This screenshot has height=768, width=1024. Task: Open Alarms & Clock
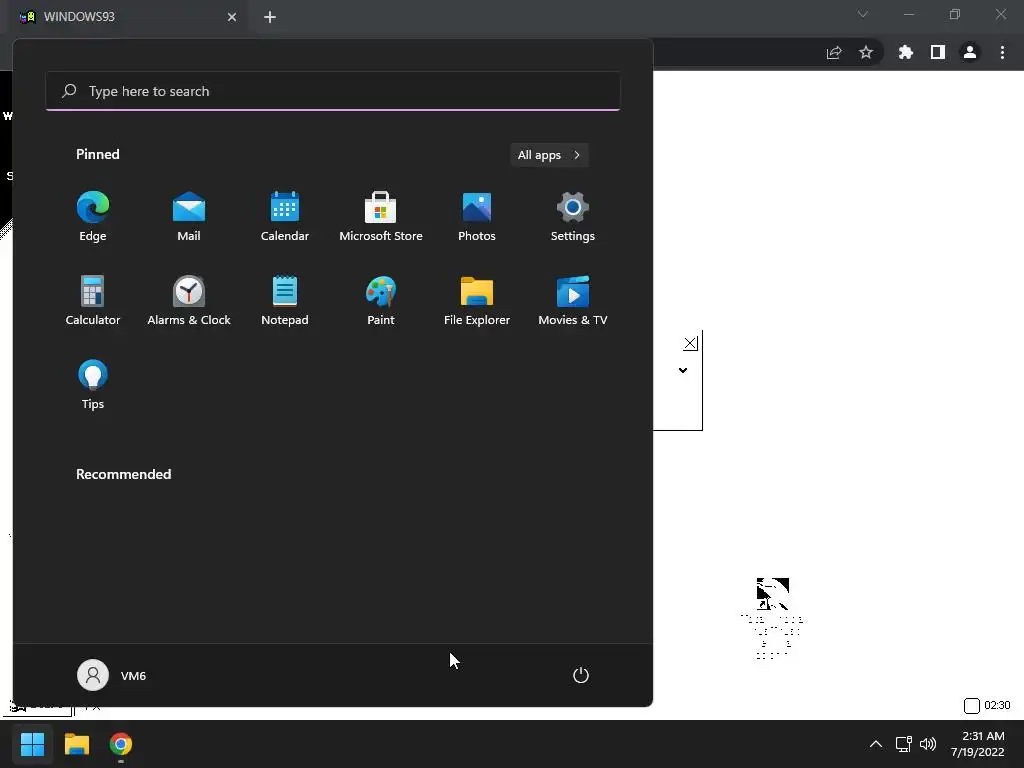(x=189, y=300)
